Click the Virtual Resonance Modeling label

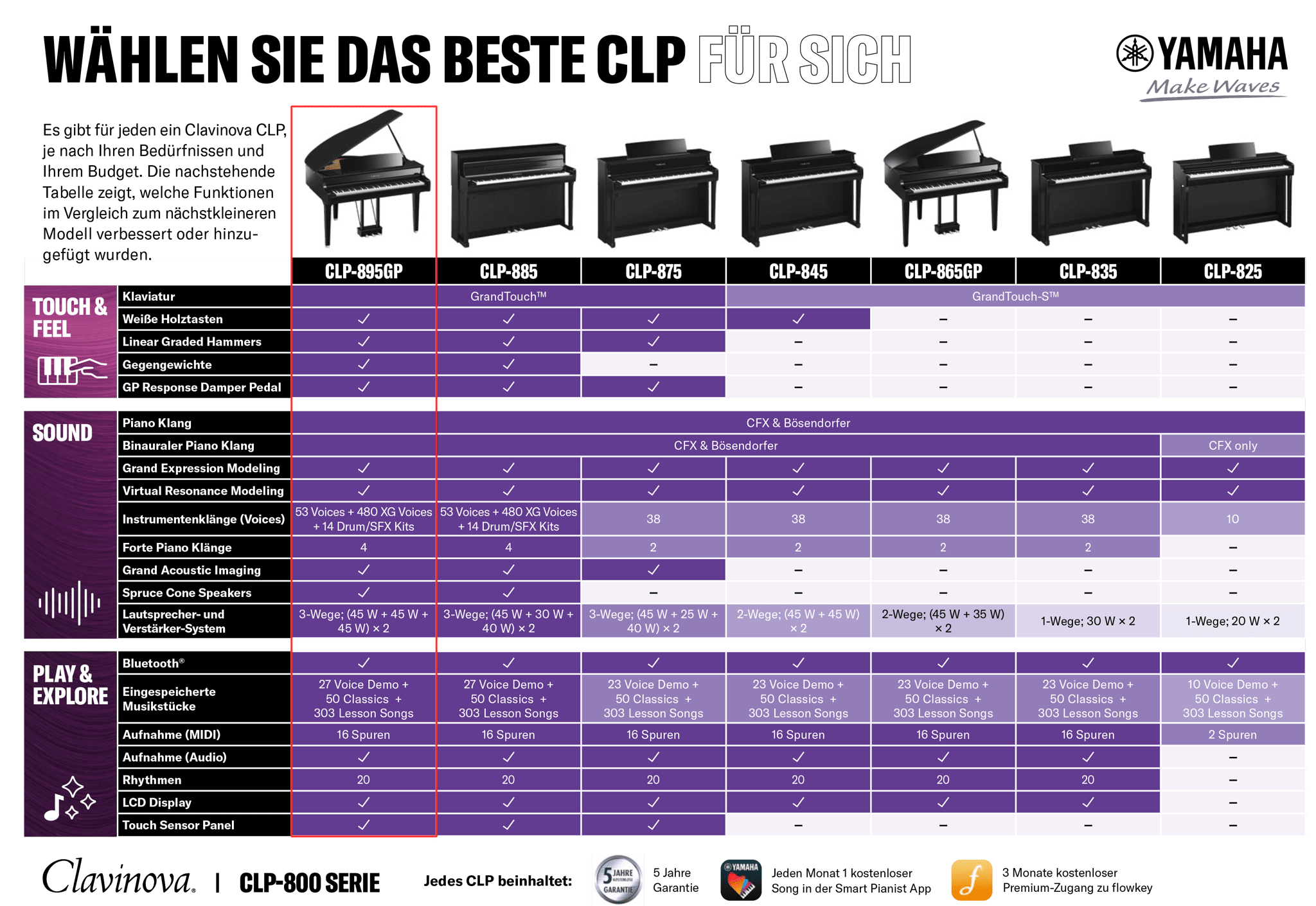click(204, 490)
